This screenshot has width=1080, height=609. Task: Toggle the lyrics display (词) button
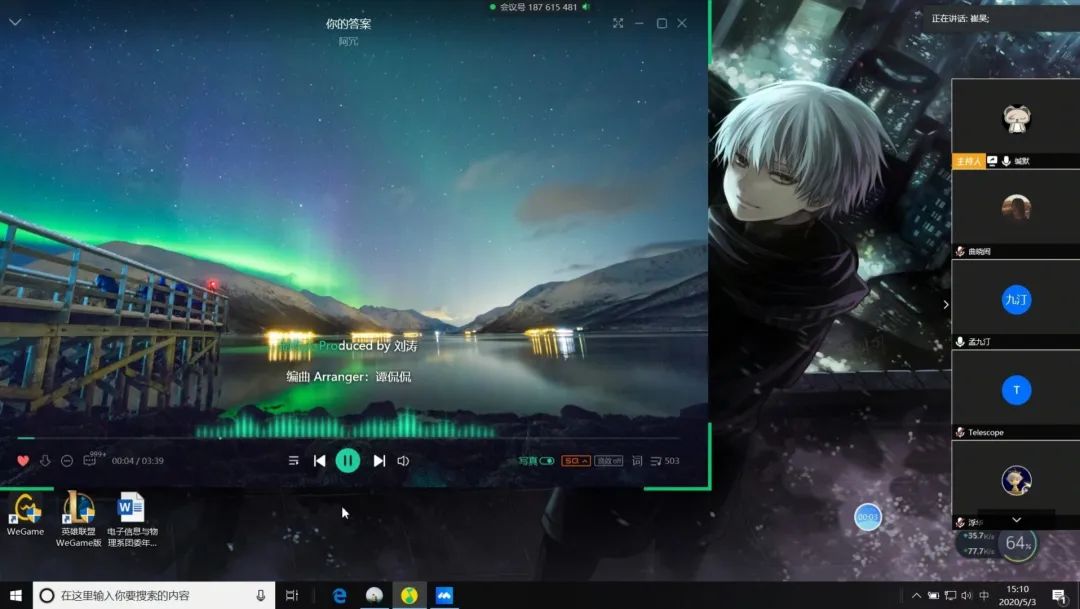(637, 461)
